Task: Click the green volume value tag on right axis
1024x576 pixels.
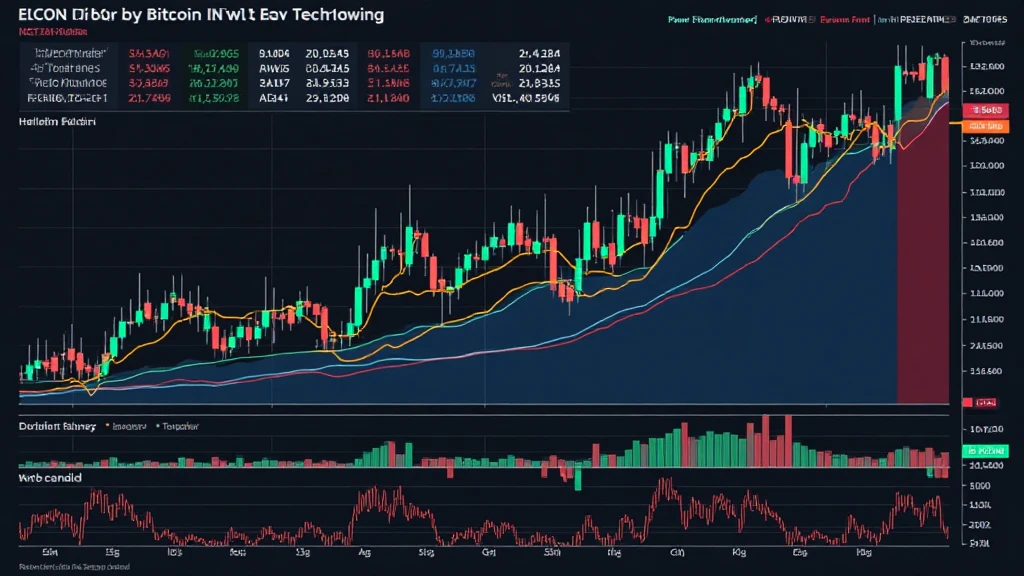Action: (984, 451)
